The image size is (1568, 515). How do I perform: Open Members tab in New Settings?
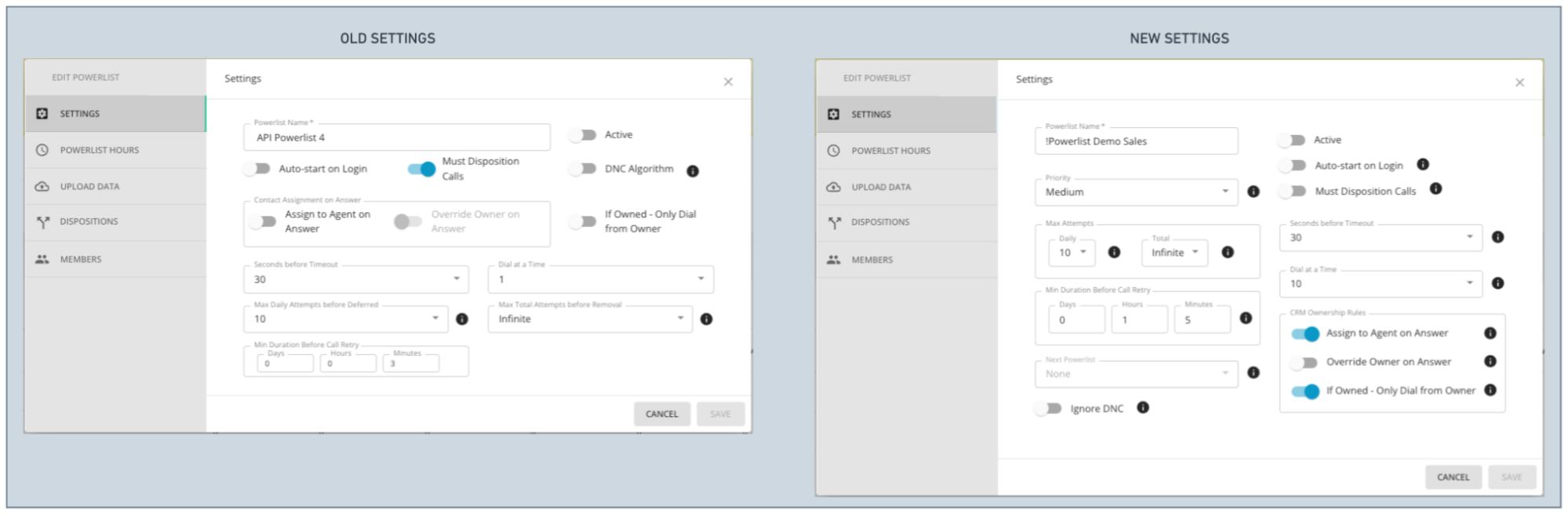(x=907, y=260)
